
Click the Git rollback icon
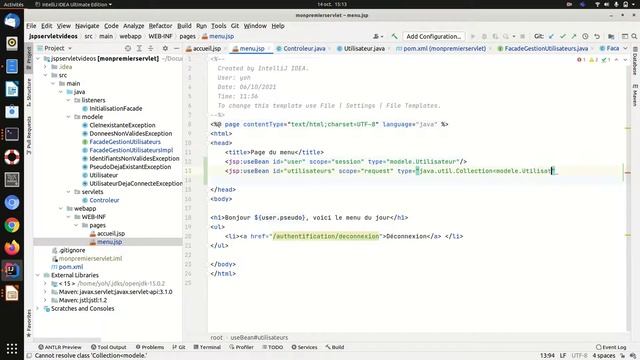coord(597,36)
